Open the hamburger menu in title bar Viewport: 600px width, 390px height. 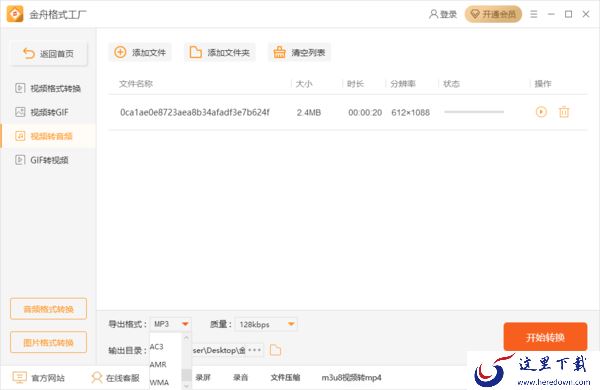click(x=534, y=15)
